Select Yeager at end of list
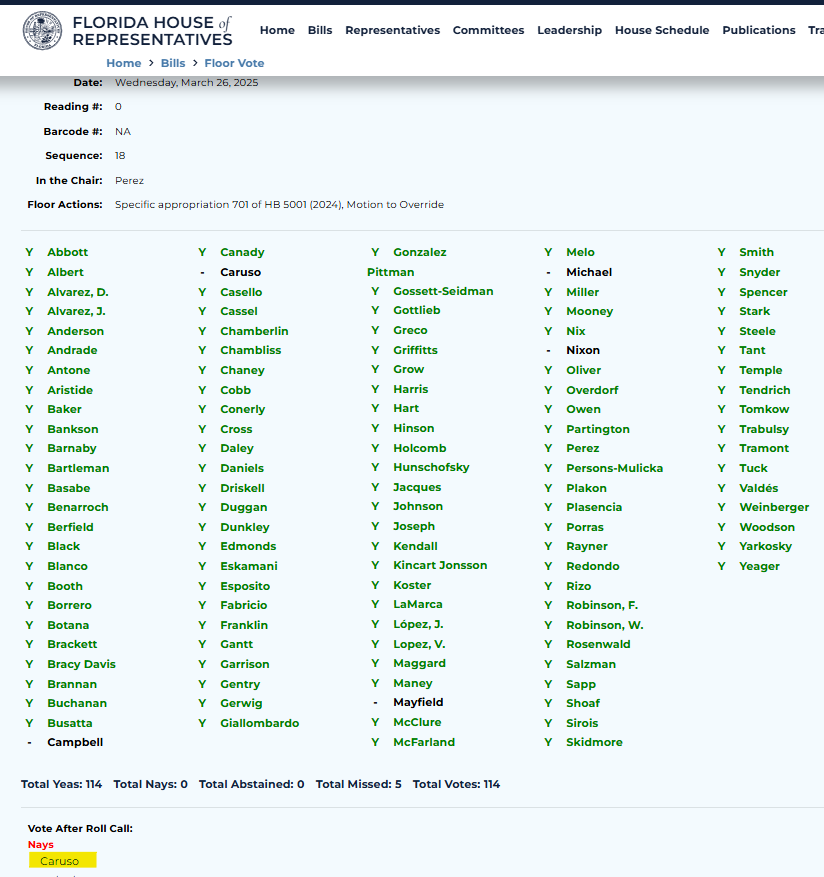This screenshot has width=824, height=877. 759,567
